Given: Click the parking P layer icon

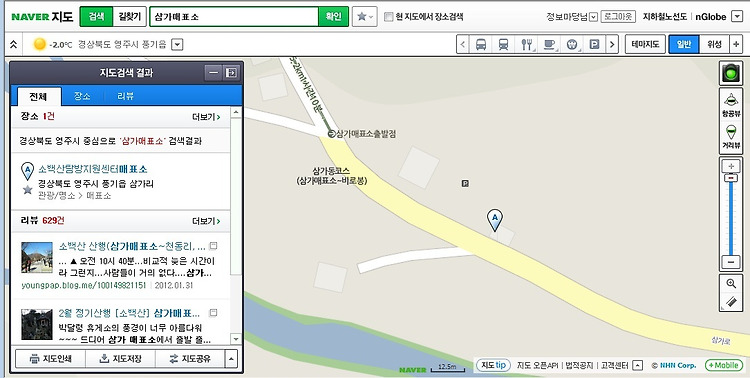Looking at the screenshot, I should pos(594,44).
